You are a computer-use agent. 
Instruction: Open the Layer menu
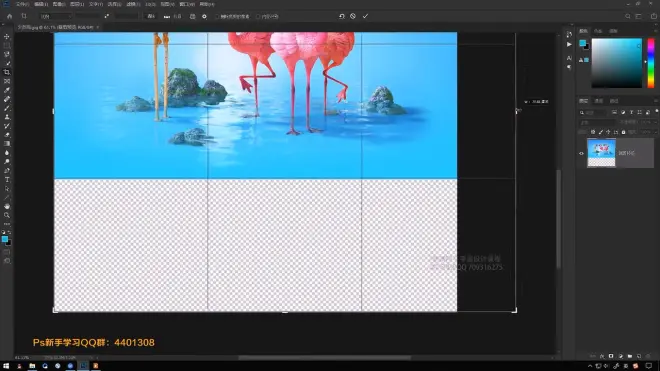pyautogui.click(x=77, y=4)
